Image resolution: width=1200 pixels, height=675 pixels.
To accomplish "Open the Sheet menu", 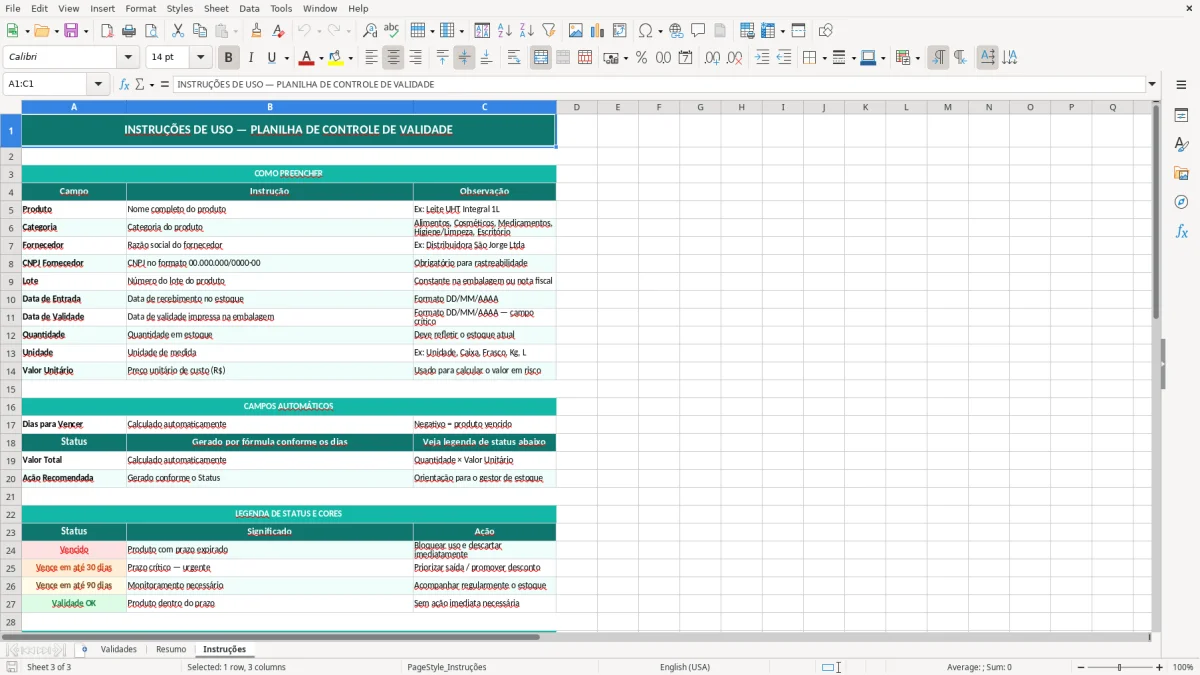I will point(216,8).
